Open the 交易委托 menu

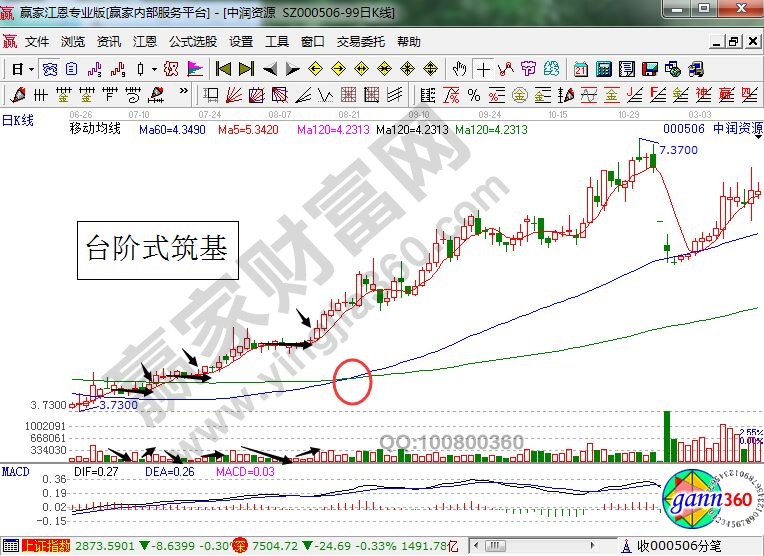360,42
